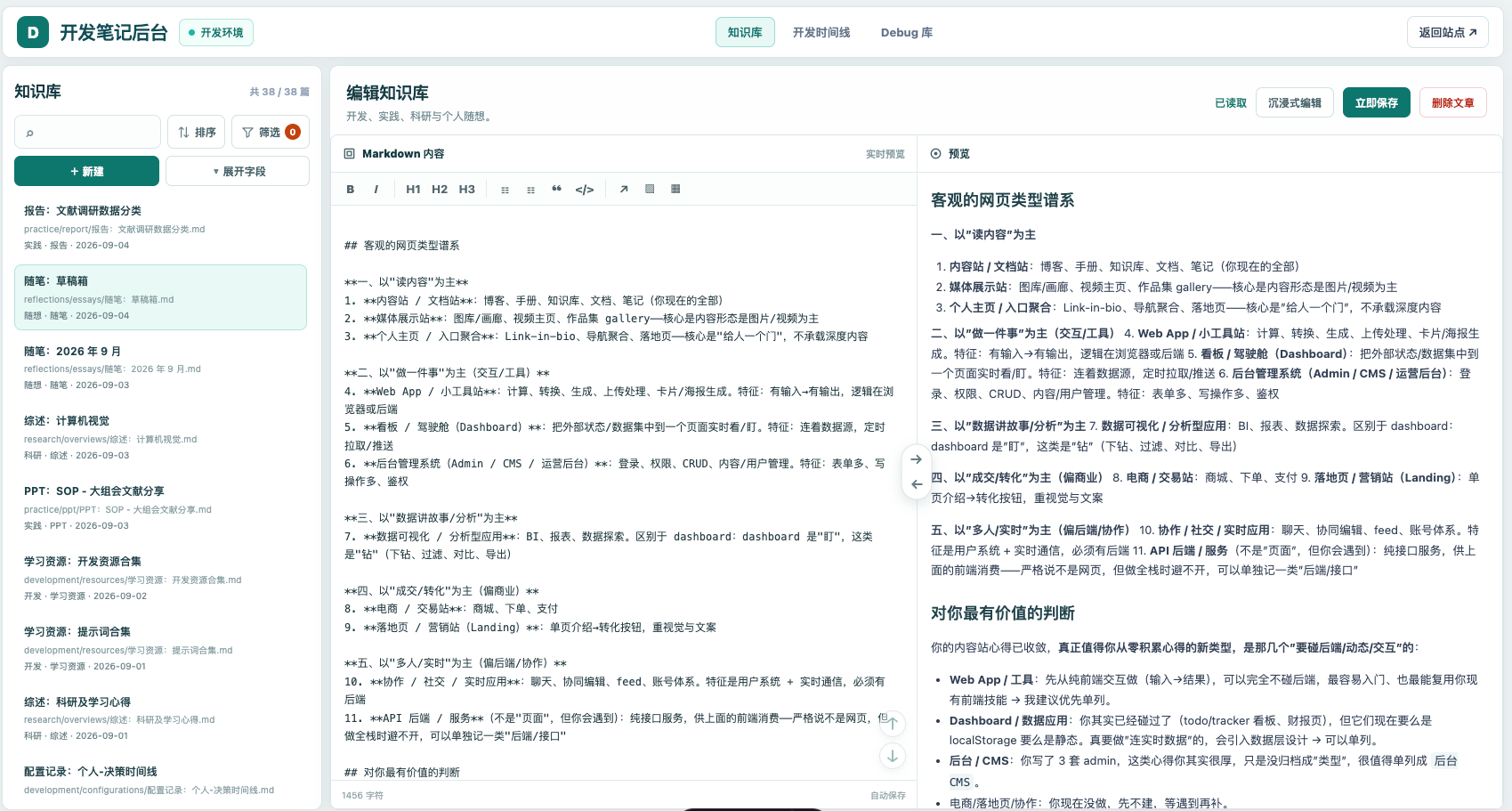Click the filter count badge 0
The height and width of the screenshot is (811, 1512).
pyautogui.click(x=293, y=132)
